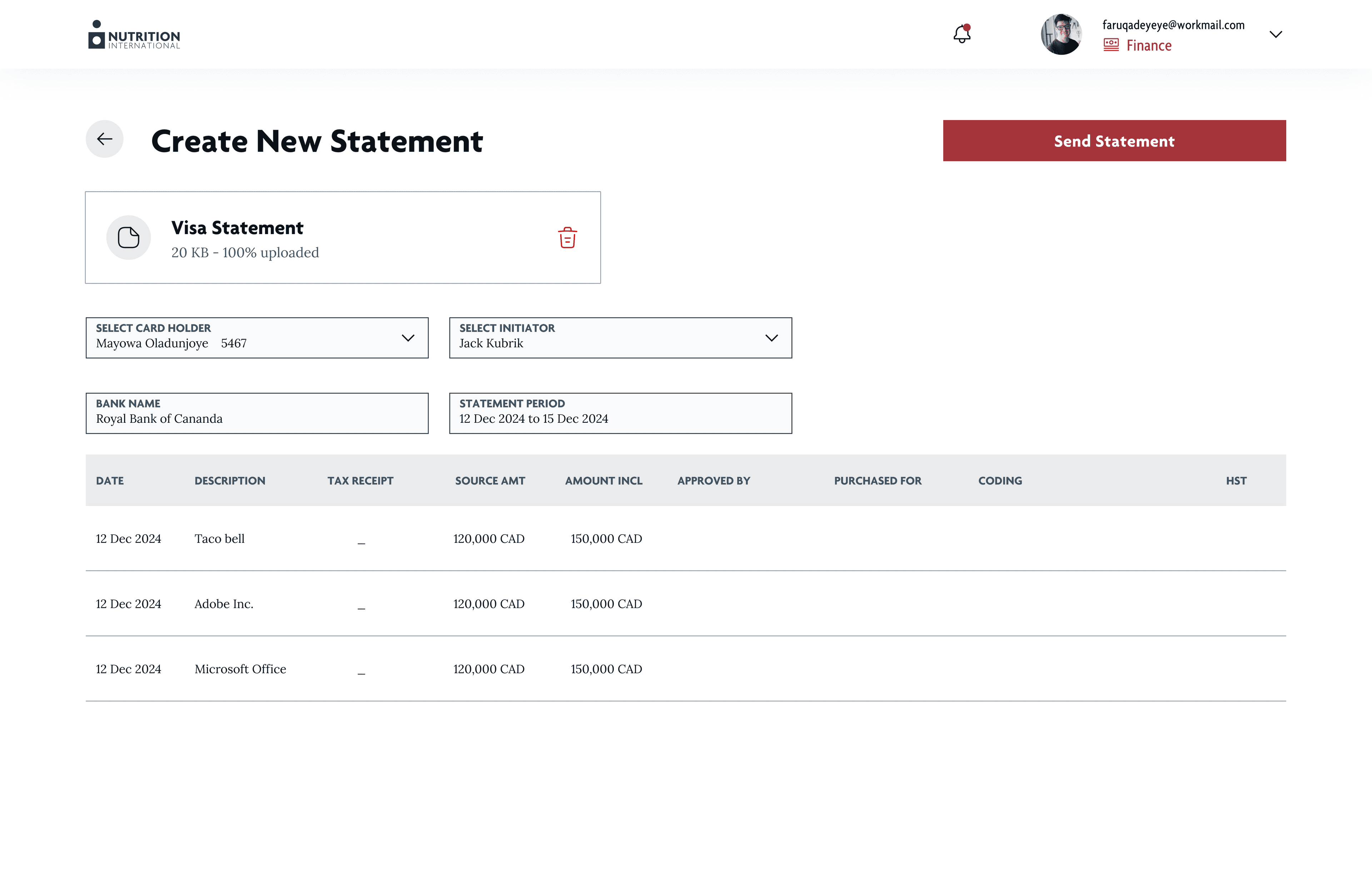Go back with the arrow button
This screenshot has width=1372, height=873.
tap(105, 139)
